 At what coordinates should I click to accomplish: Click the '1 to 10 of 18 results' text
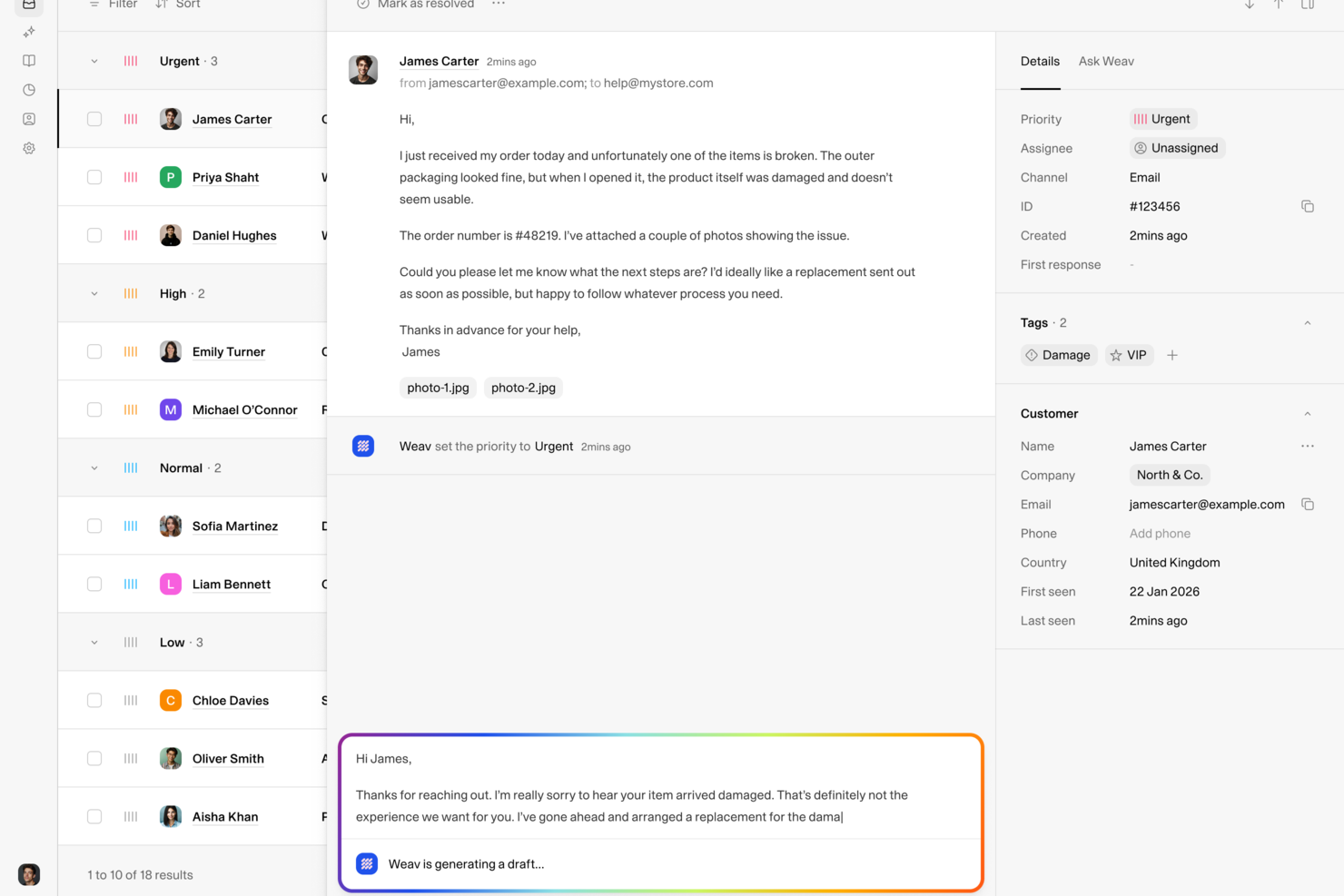coord(140,874)
